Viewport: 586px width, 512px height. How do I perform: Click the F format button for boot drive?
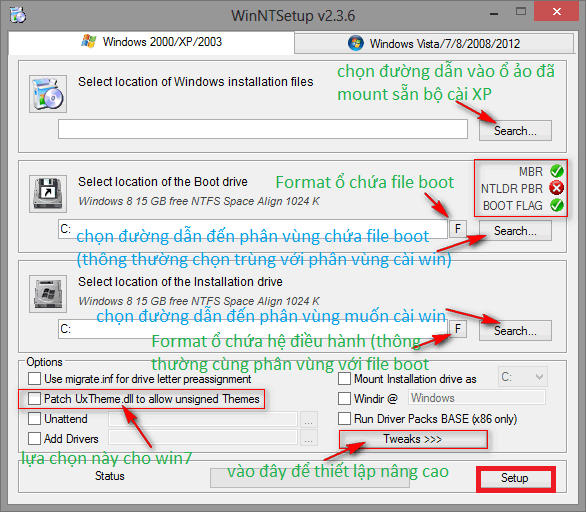pyautogui.click(x=458, y=228)
